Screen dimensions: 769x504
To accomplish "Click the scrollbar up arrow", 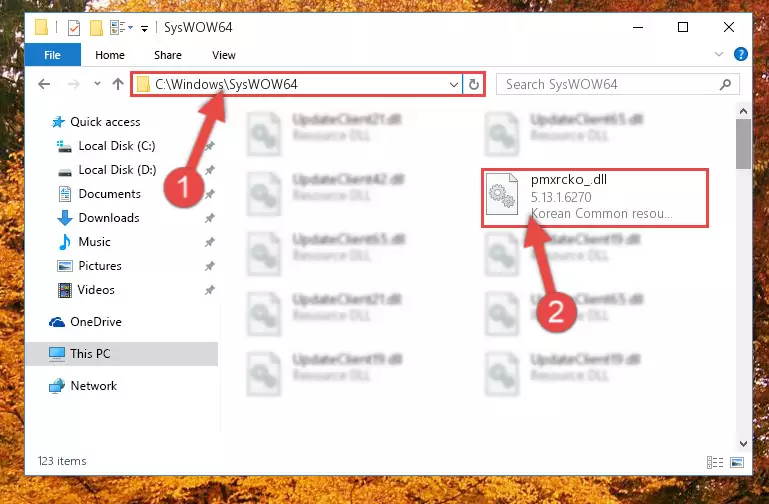I will 743,111.
